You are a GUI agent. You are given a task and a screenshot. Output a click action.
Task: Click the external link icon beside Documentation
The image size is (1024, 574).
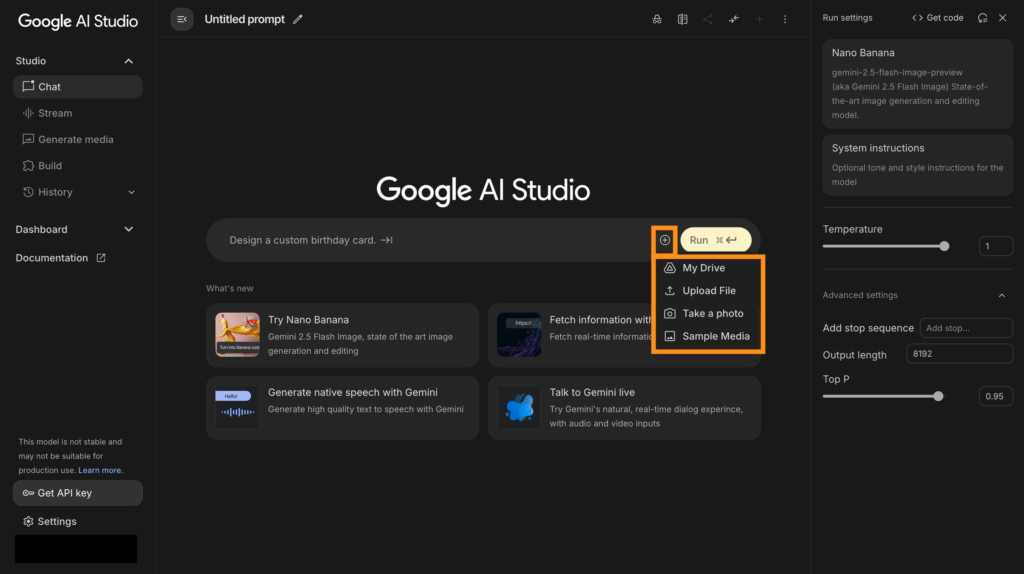click(101, 258)
